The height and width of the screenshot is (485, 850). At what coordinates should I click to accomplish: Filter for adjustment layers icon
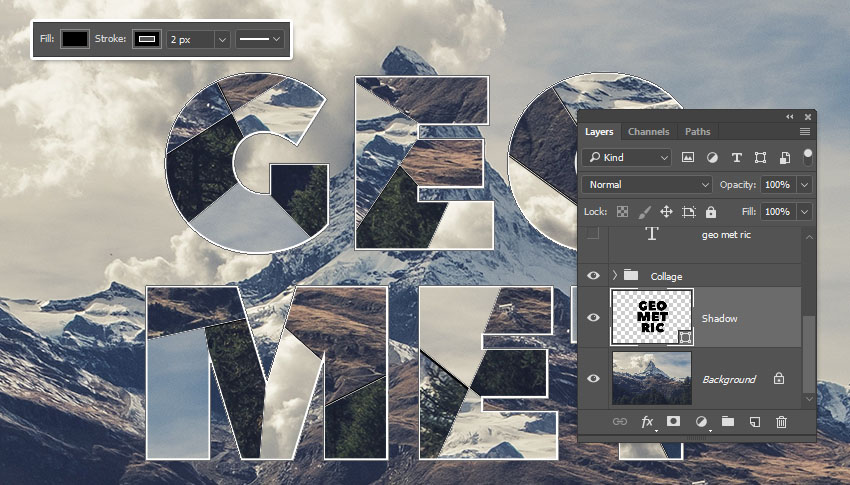click(x=712, y=158)
